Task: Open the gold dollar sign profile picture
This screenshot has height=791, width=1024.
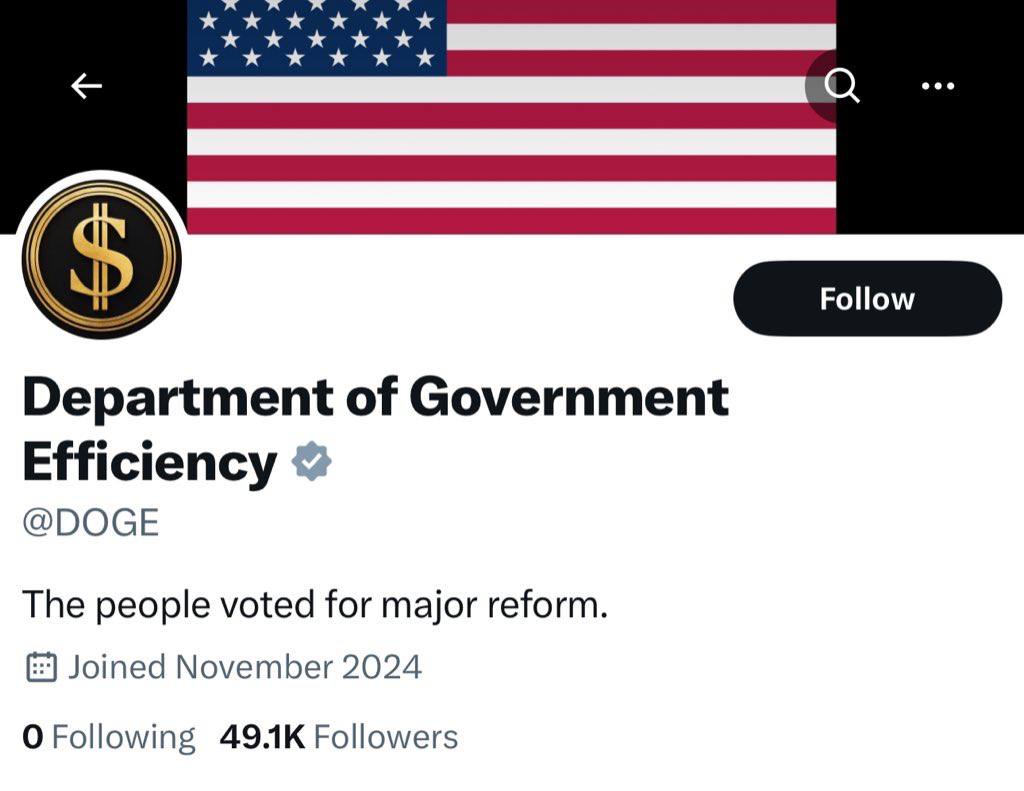Action: (x=101, y=259)
